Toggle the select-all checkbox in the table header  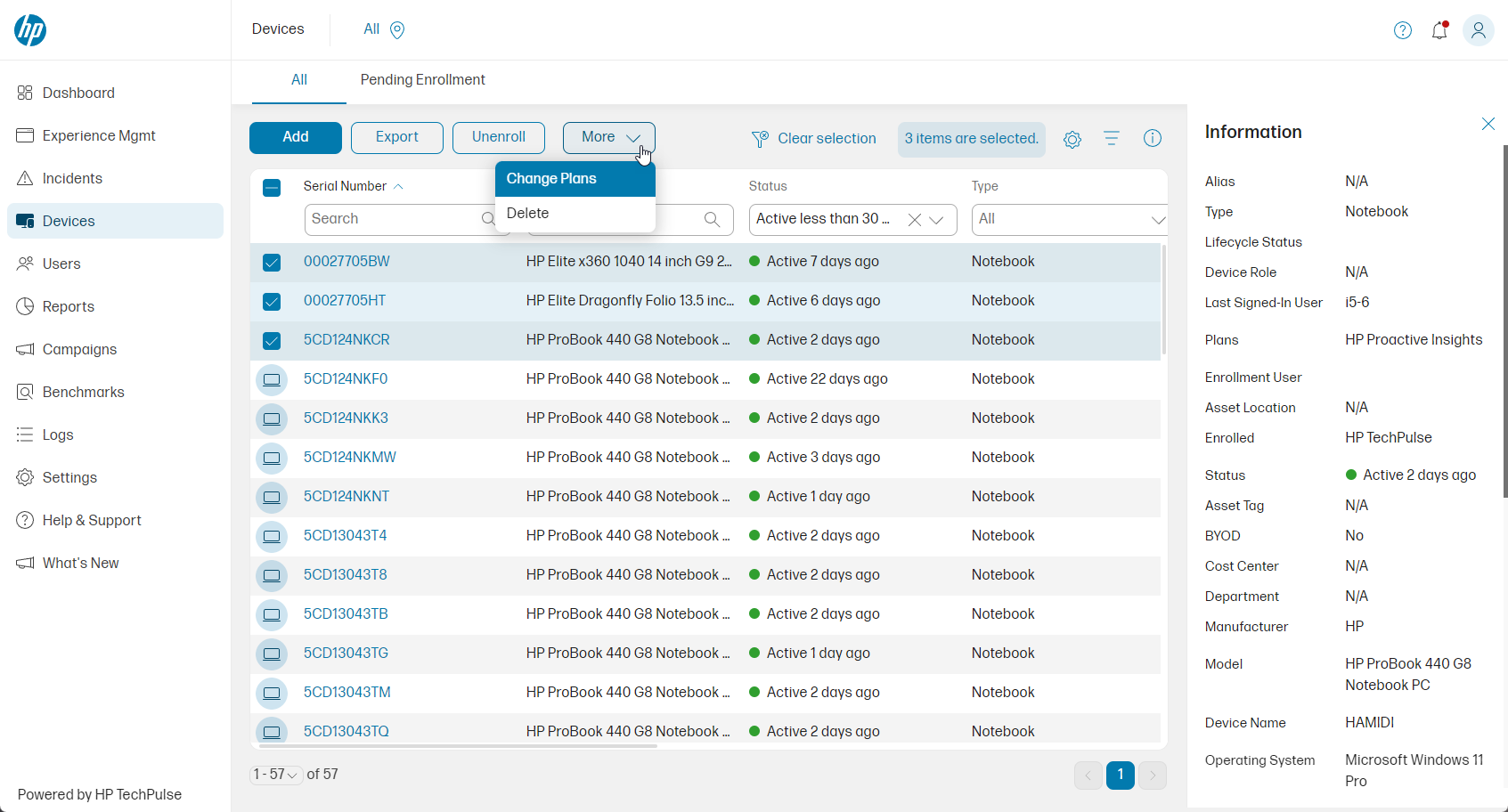point(272,188)
